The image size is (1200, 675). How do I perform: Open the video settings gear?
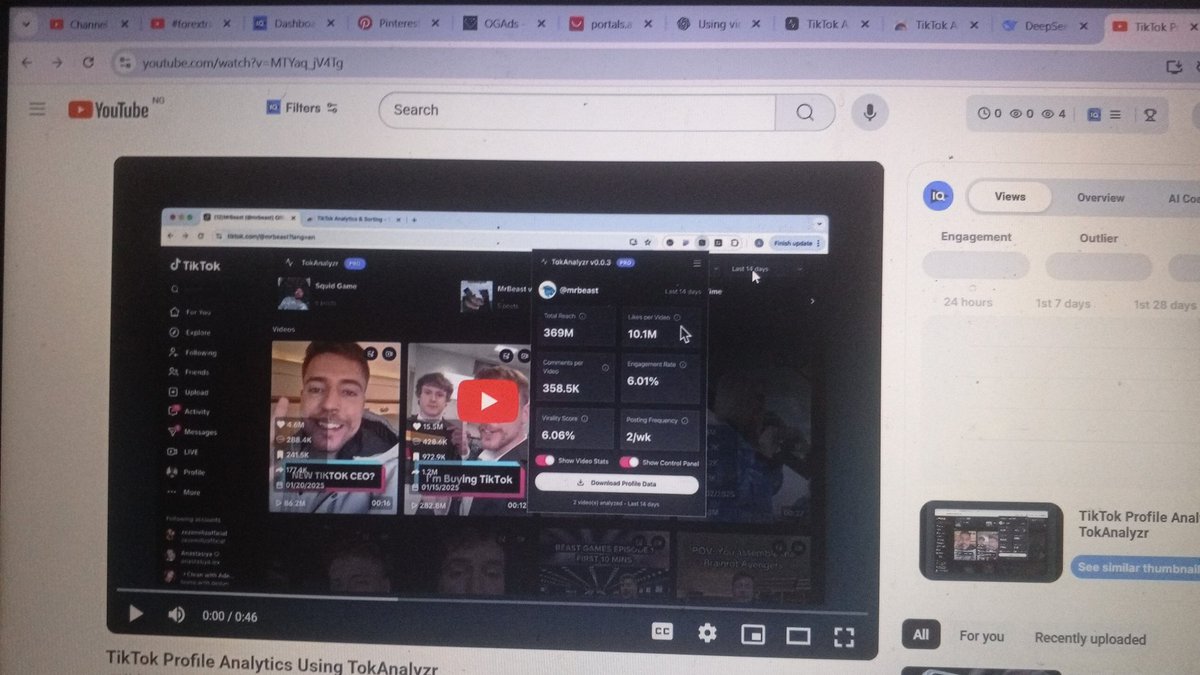point(707,632)
